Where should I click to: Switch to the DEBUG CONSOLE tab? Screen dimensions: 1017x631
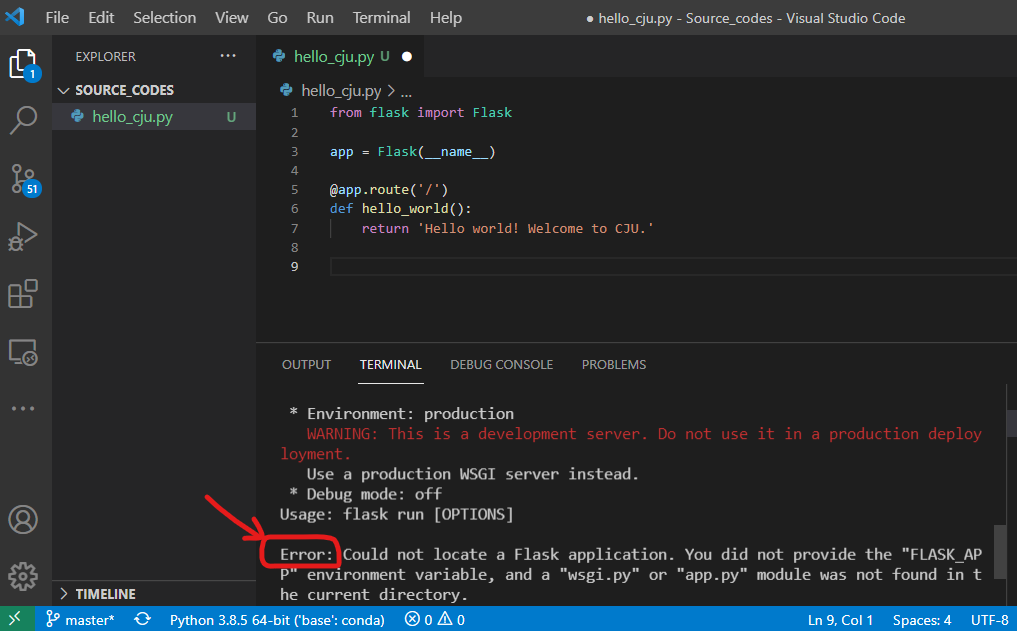[x=501, y=364]
